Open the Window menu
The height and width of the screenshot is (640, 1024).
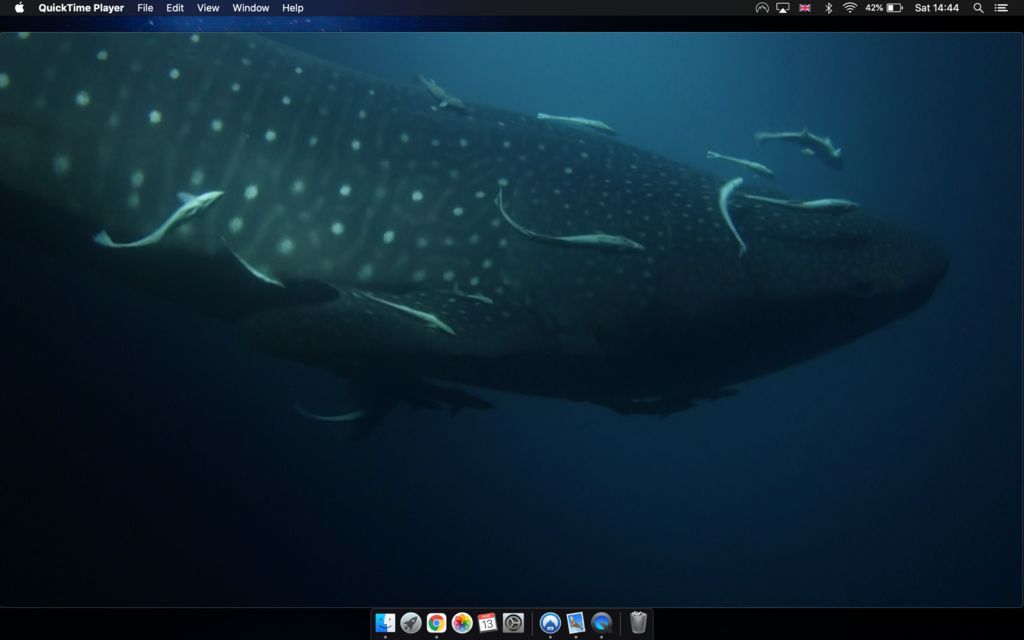250,8
